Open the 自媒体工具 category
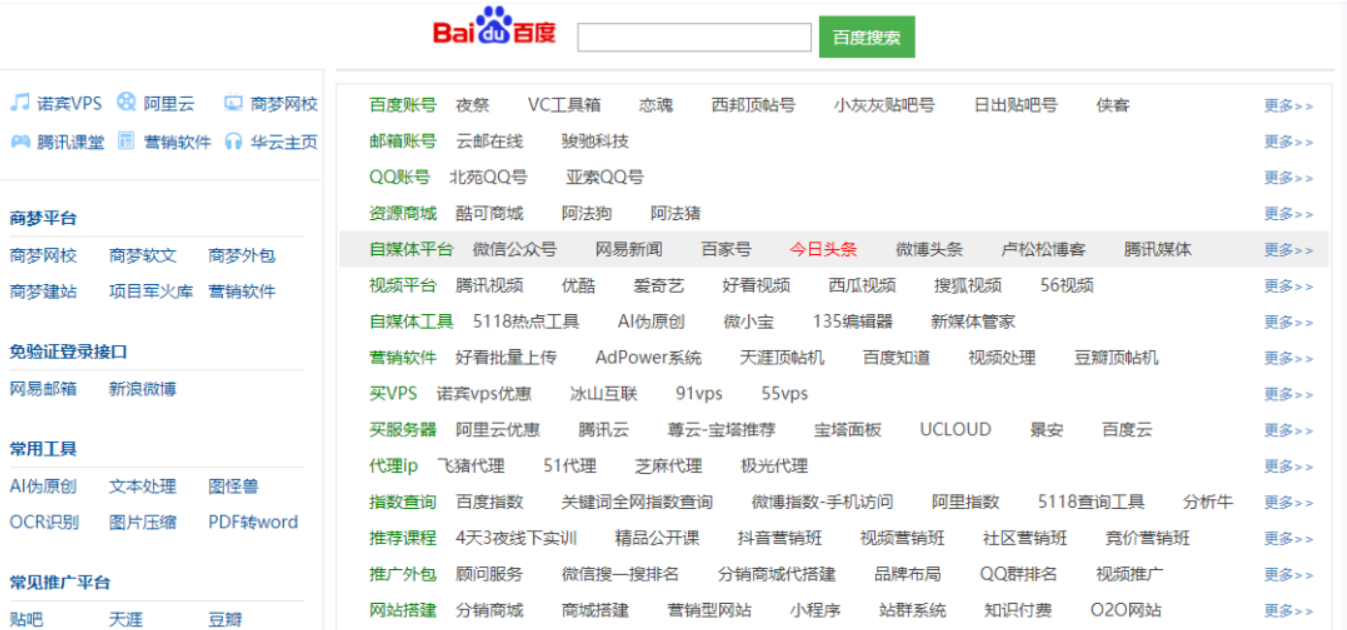 point(411,321)
